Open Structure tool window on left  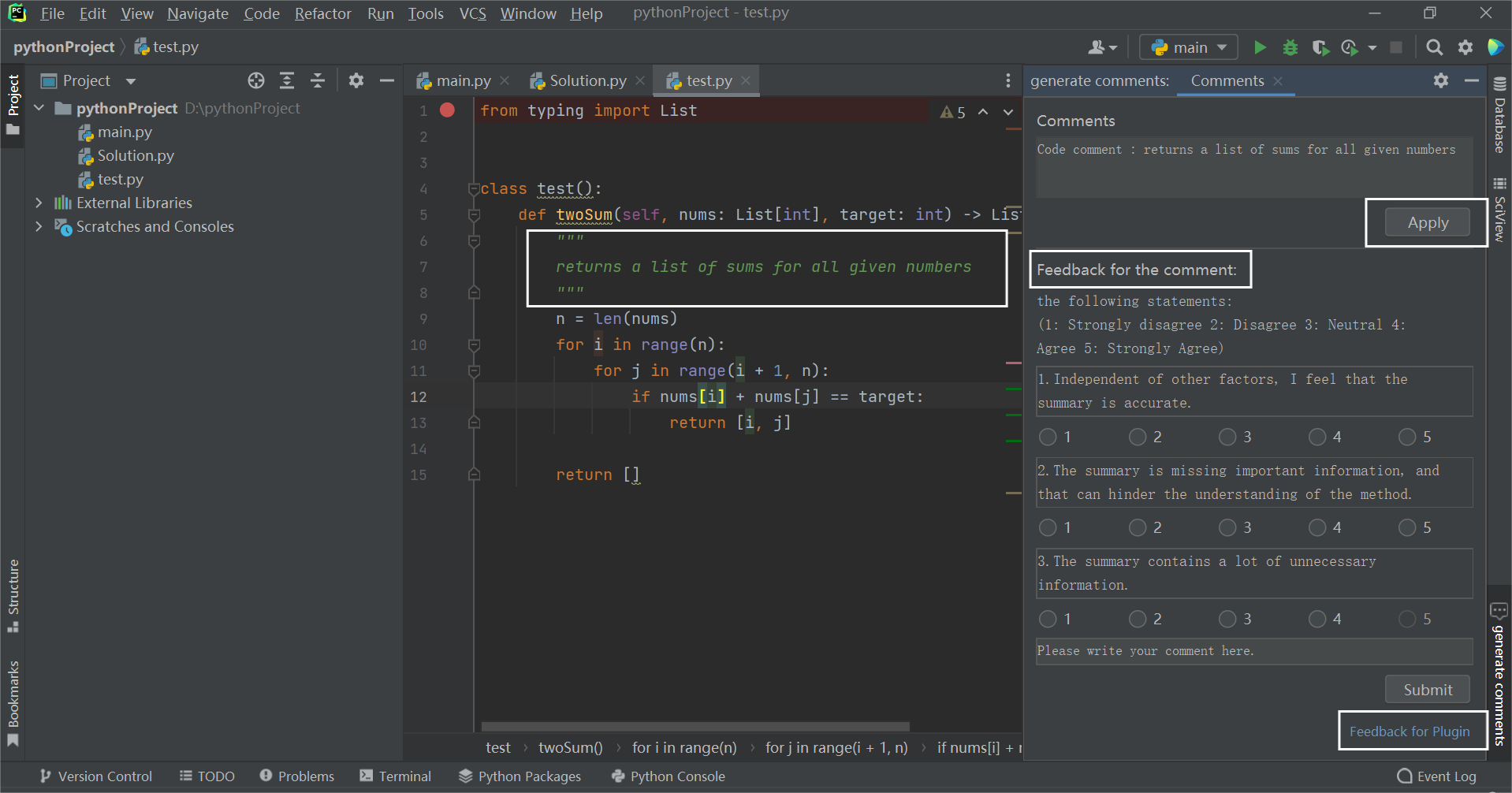[13, 595]
